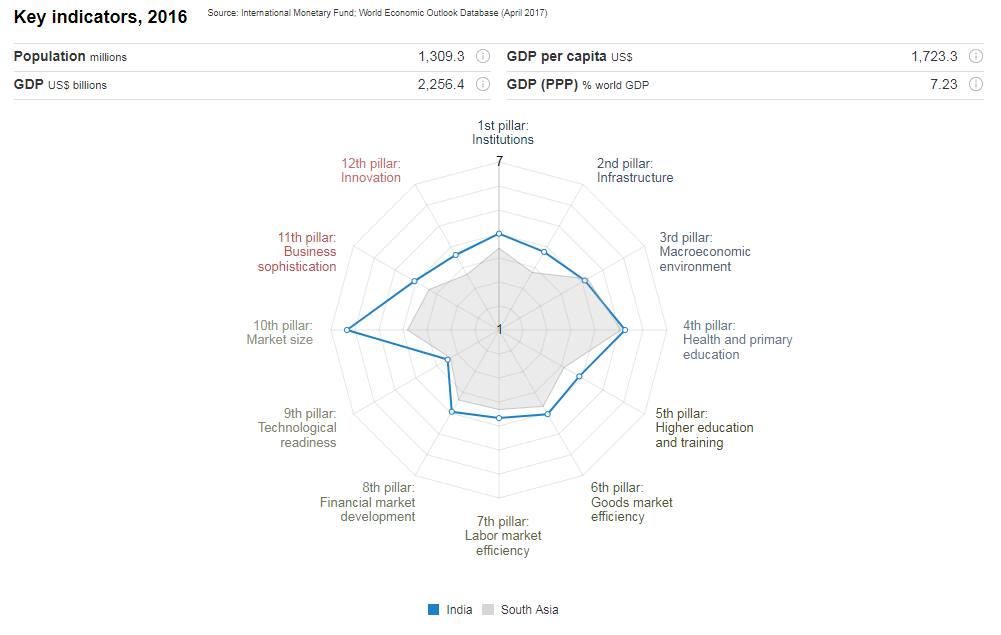Viewport: 1001px width, 635px height.
Task: Open the 2nd pillar: Infrastructure label
Action: [x=635, y=171]
